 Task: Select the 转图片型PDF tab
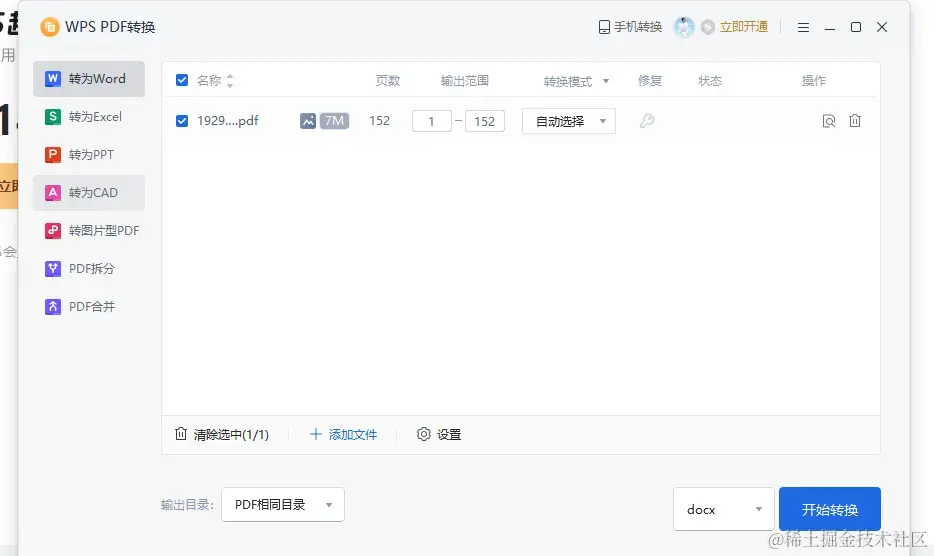(89, 231)
